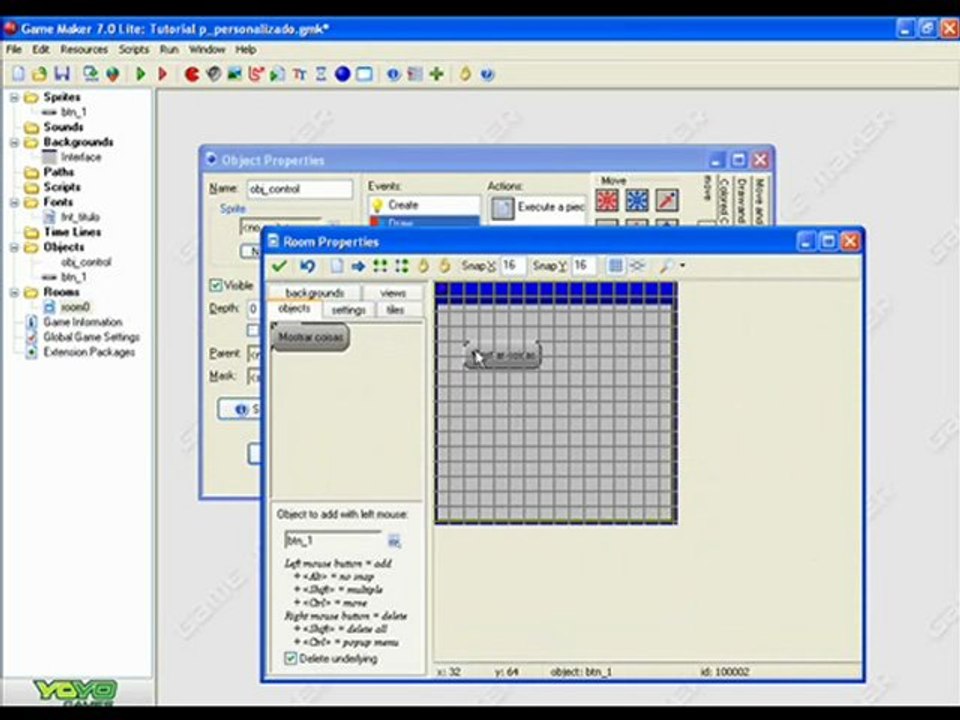Screen dimensions: 960x720
Task: Open the Edit menu
Action: [41, 50]
